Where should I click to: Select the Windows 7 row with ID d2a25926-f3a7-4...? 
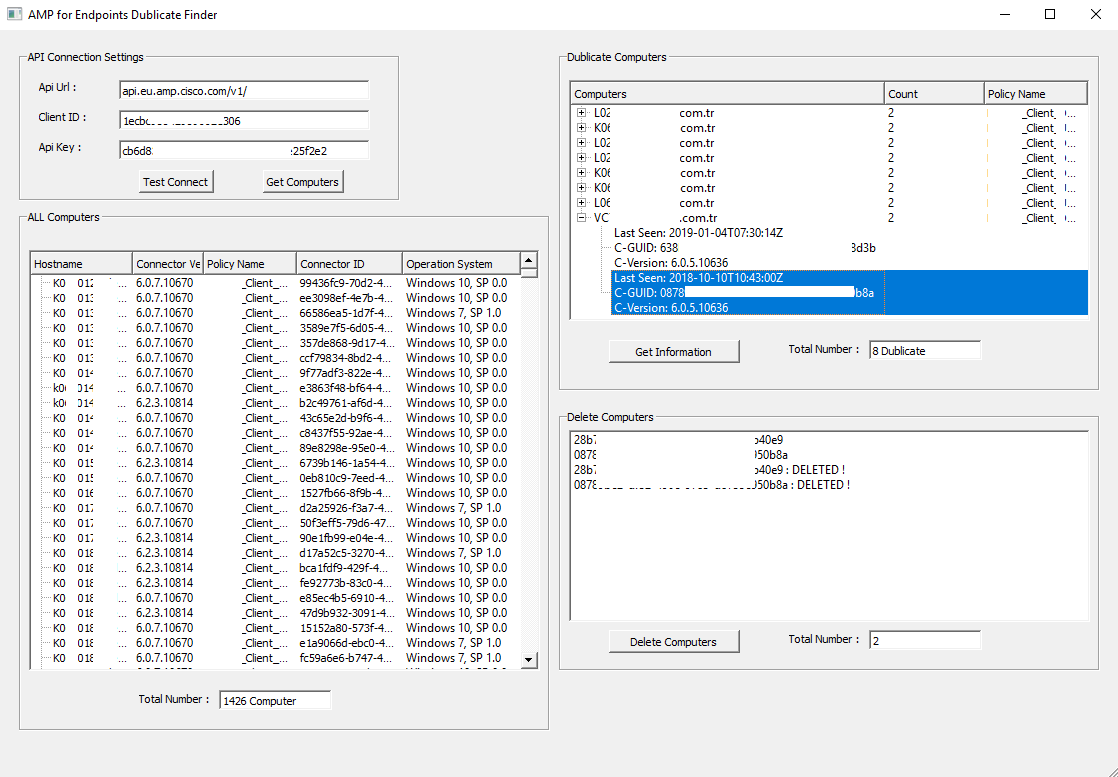(x=275, y=508)
